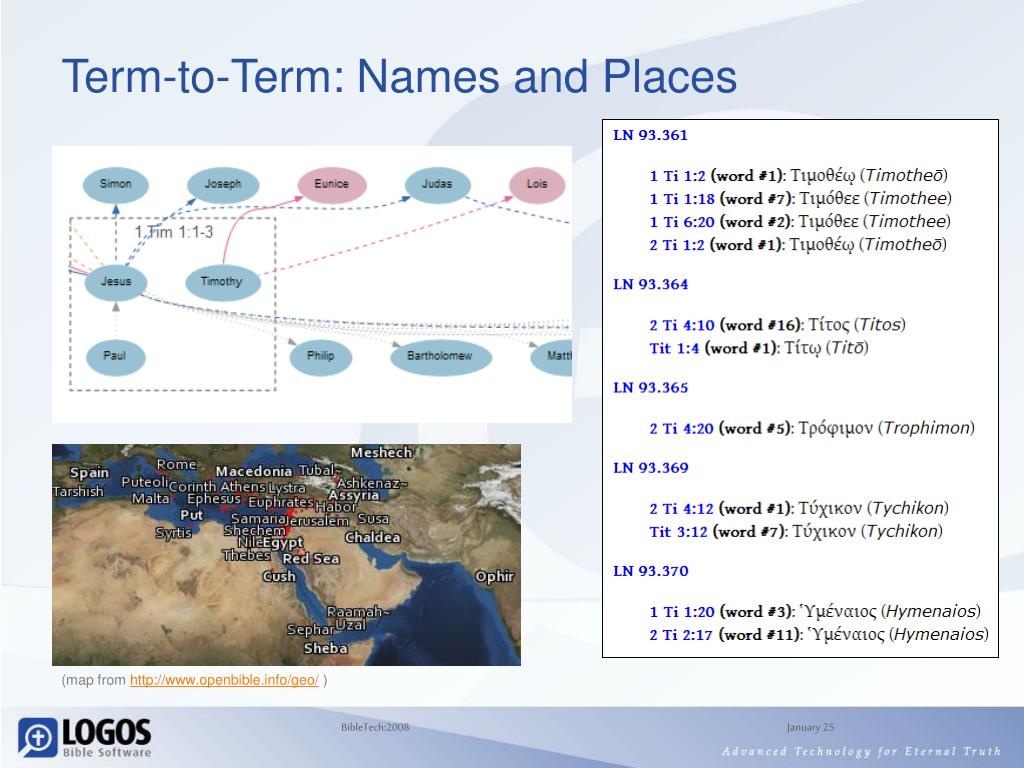Screen dimensions: 1024x768
Task: Click the Chaldea map label
Action: [x=372, y=537]
